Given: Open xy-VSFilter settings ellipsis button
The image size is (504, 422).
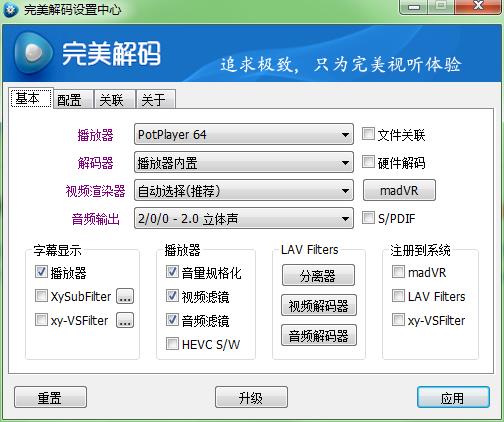Looking at the screenshot, I should coord(125,320).
